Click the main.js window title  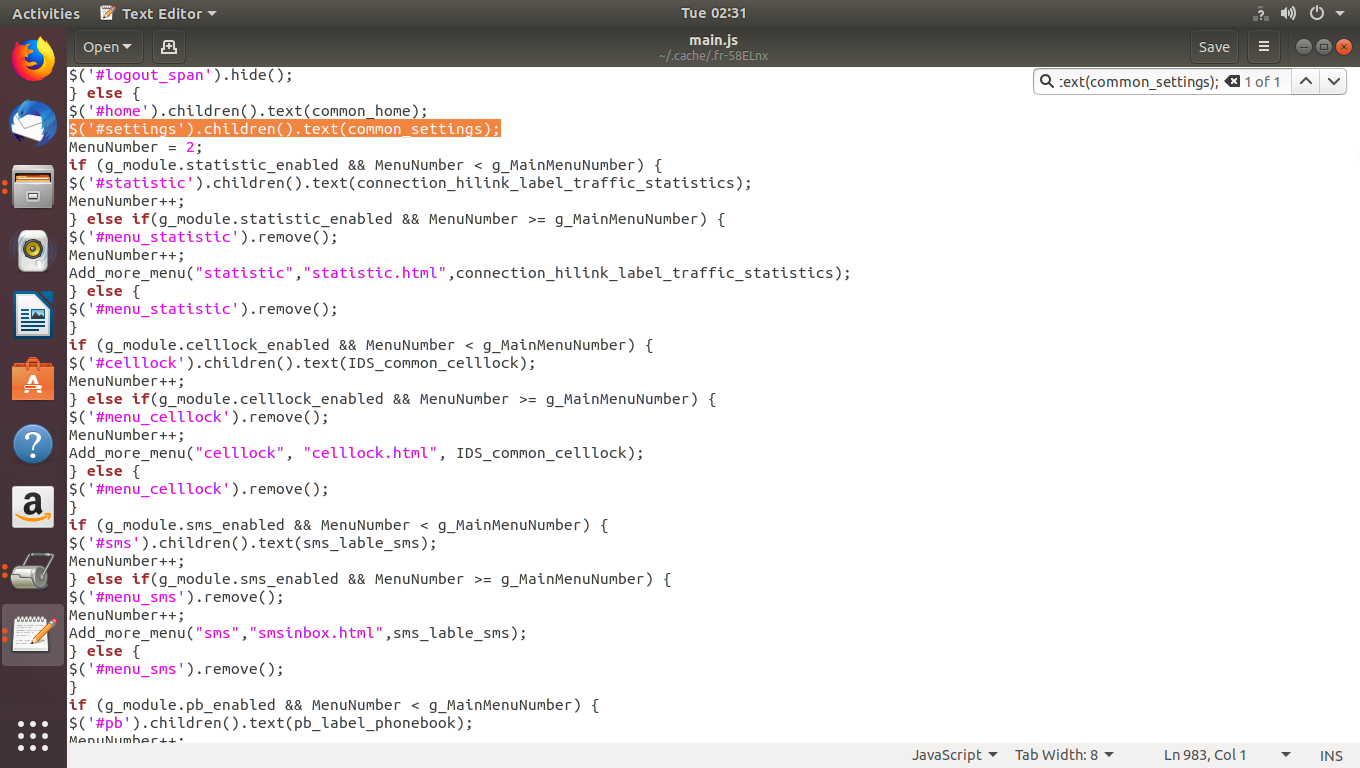(x=713, y=40)
